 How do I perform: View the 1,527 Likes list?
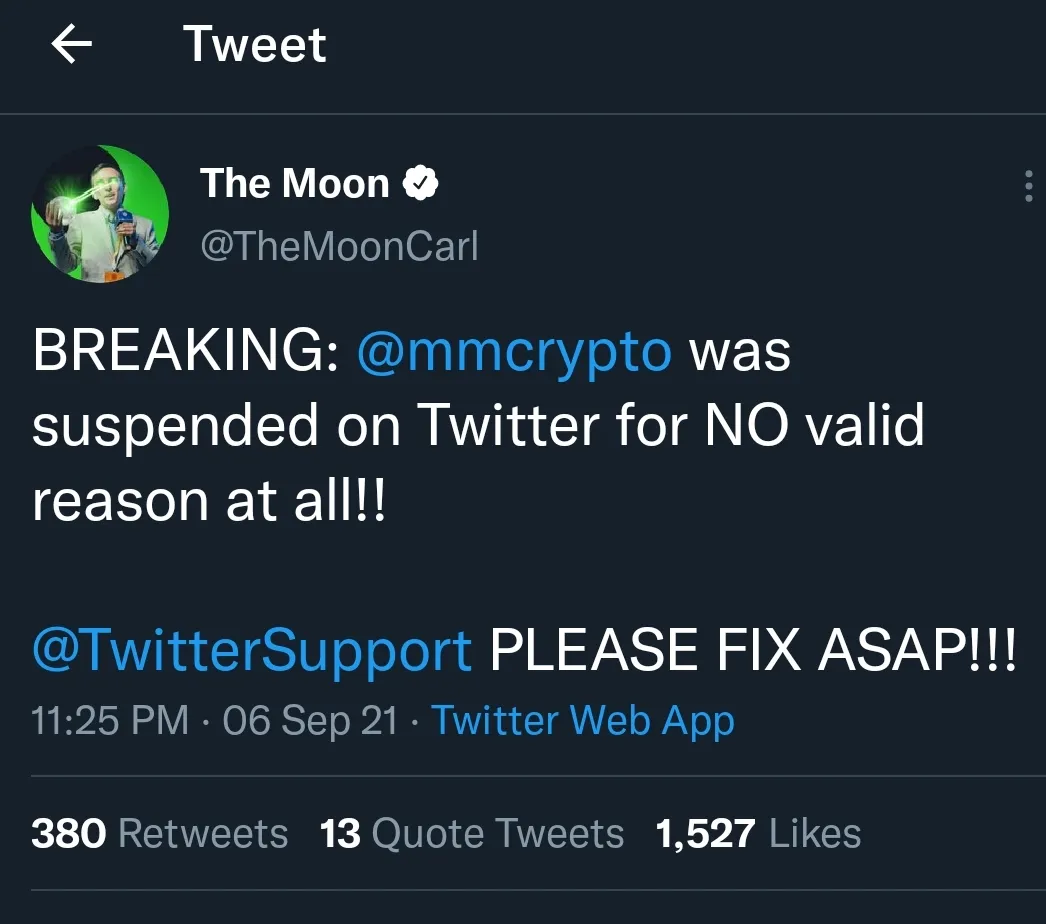[x=758, y=833]
